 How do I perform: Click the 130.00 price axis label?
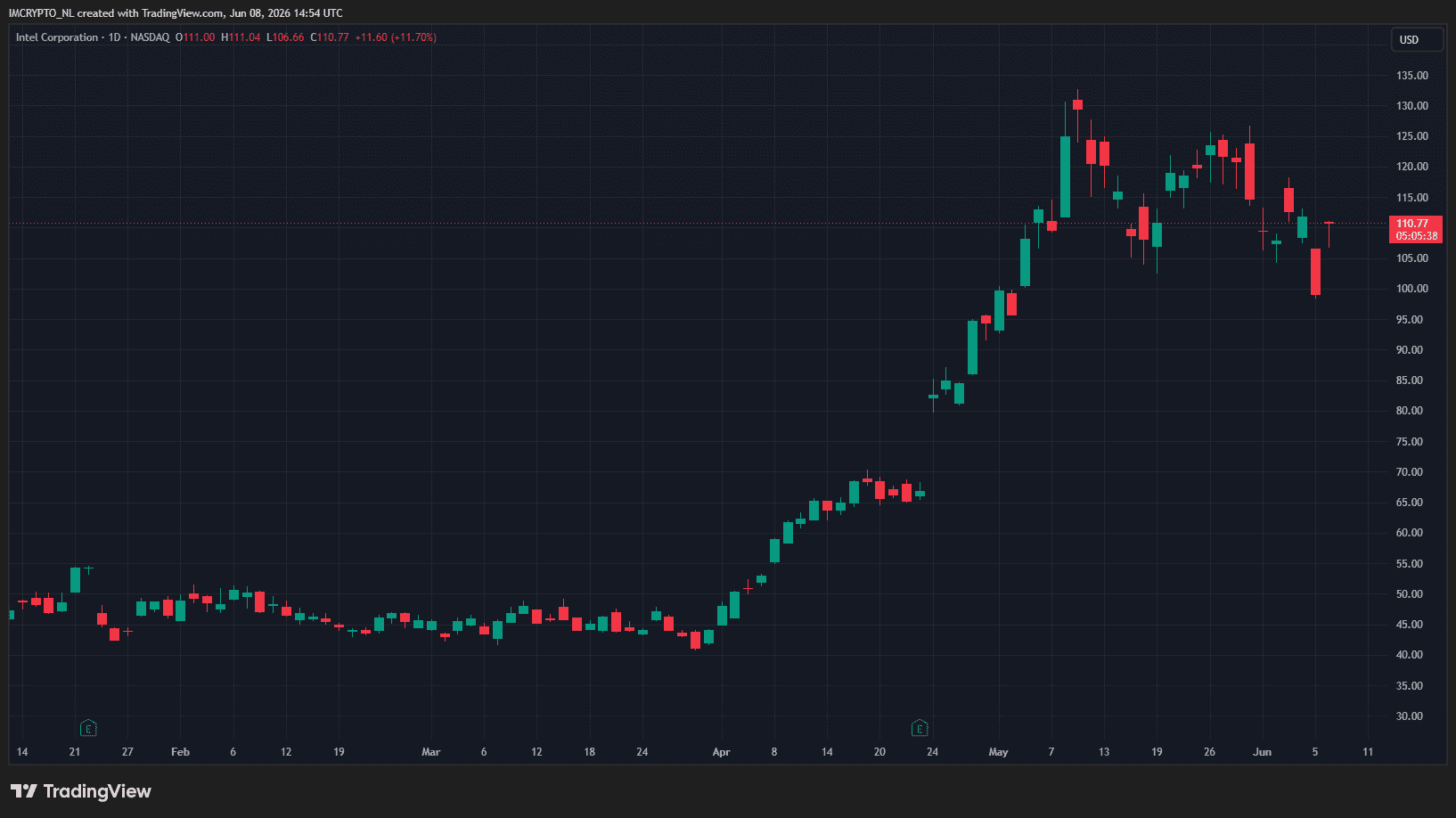coord(1412,106)
